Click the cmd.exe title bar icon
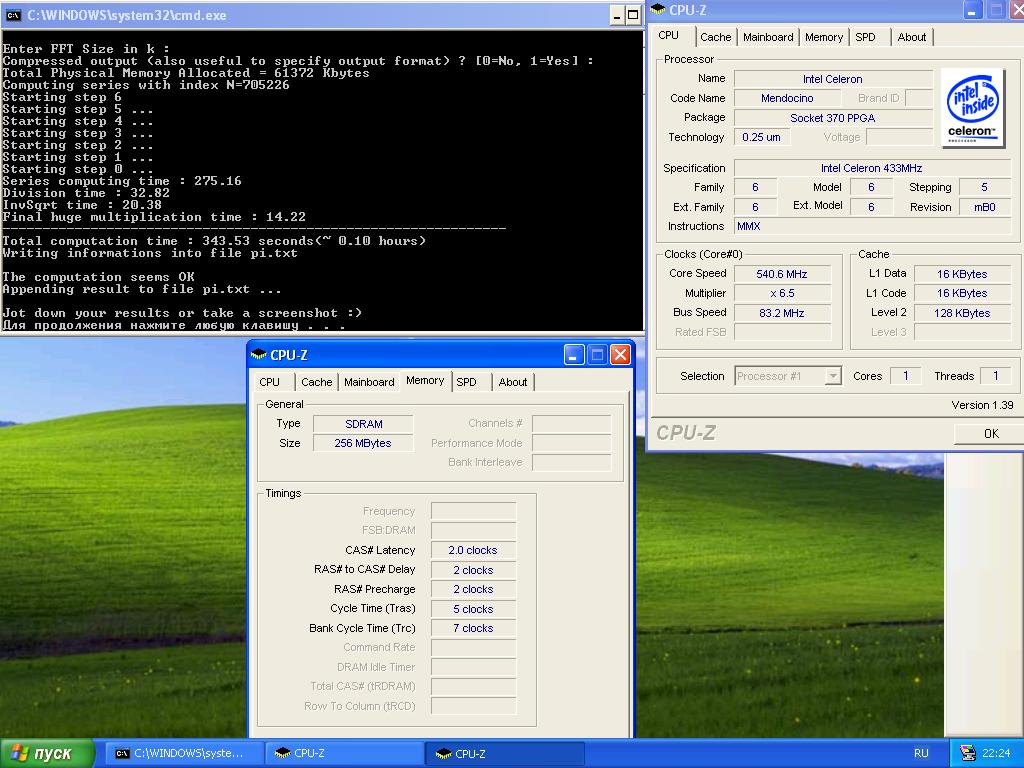 coord(13,15)
